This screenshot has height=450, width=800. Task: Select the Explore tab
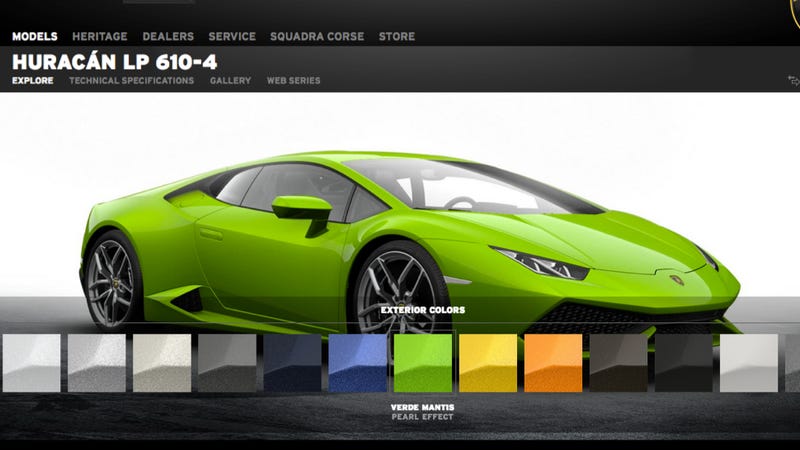click(x=33, y=81)
